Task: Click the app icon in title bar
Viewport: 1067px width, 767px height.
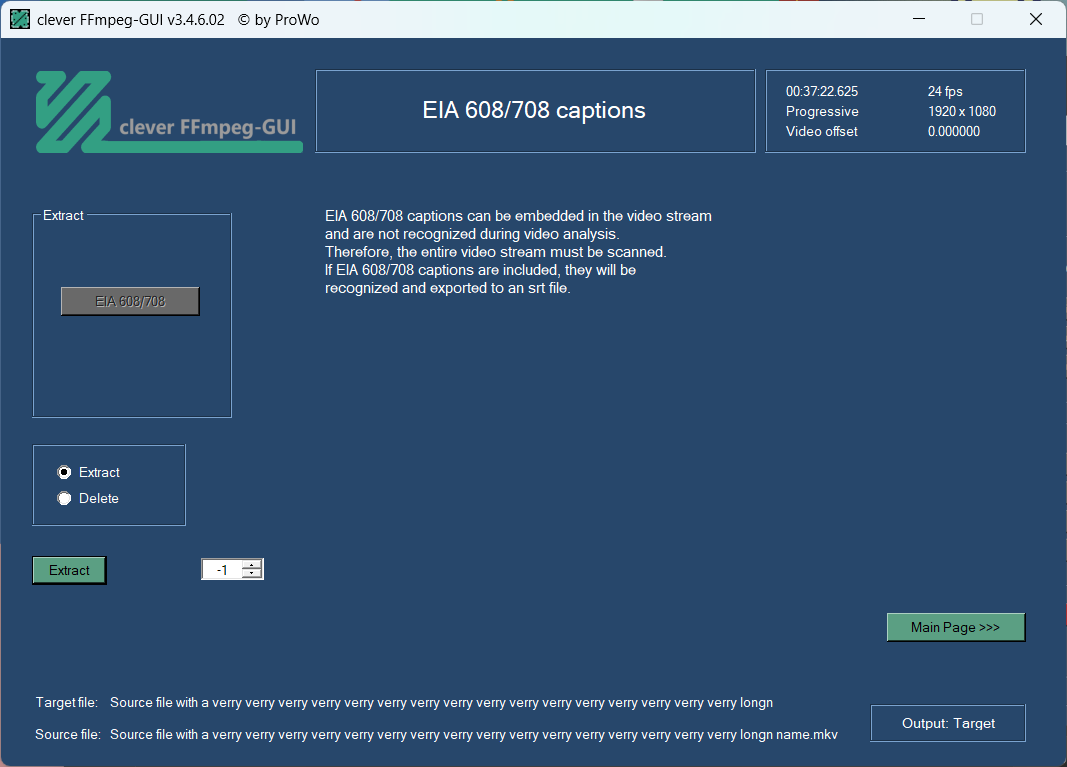Action: pos(20,19)
